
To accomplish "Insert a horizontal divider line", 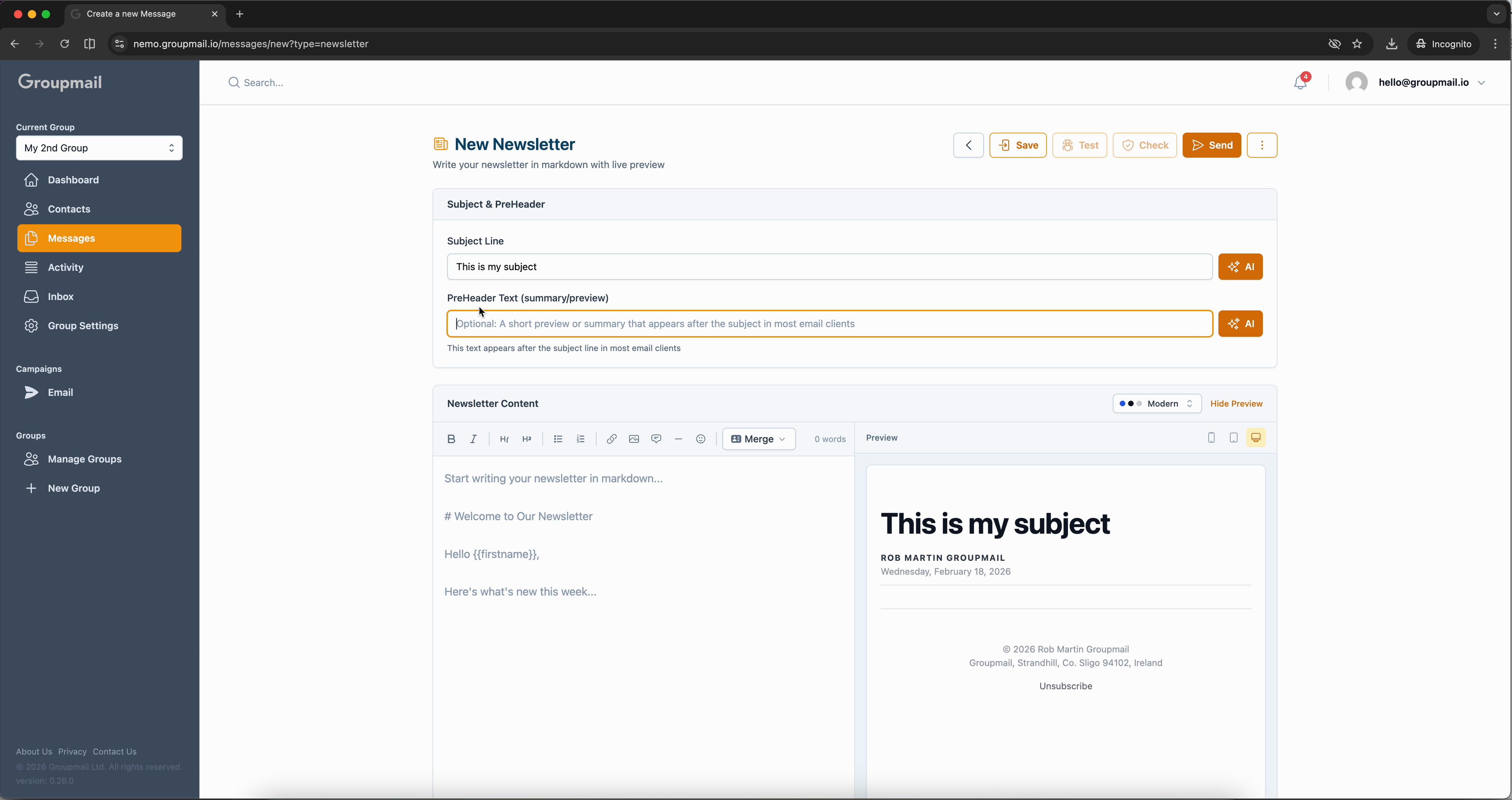I will (678, 438).
